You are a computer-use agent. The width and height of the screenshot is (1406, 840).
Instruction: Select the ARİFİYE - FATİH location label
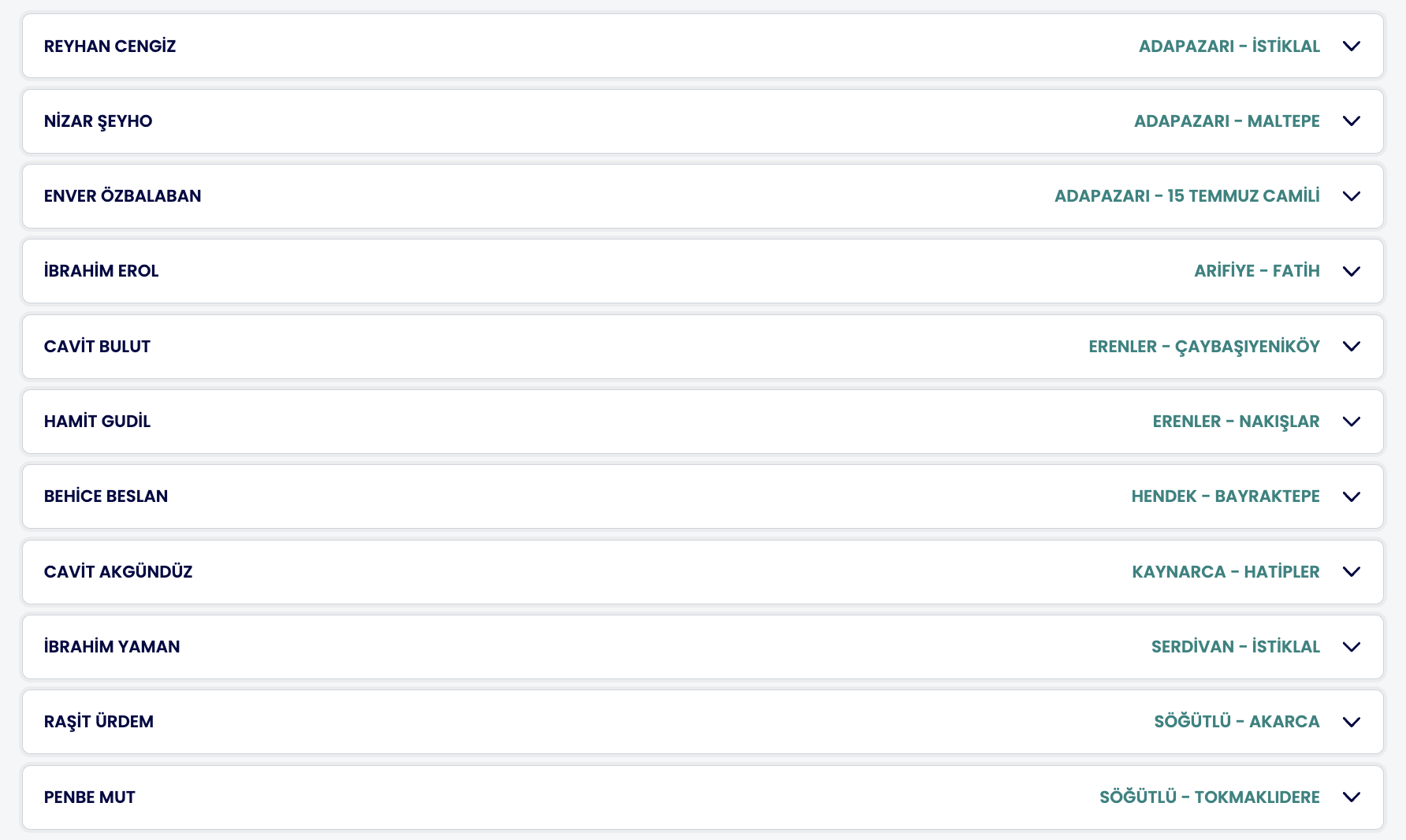[x=1256, y=271]
